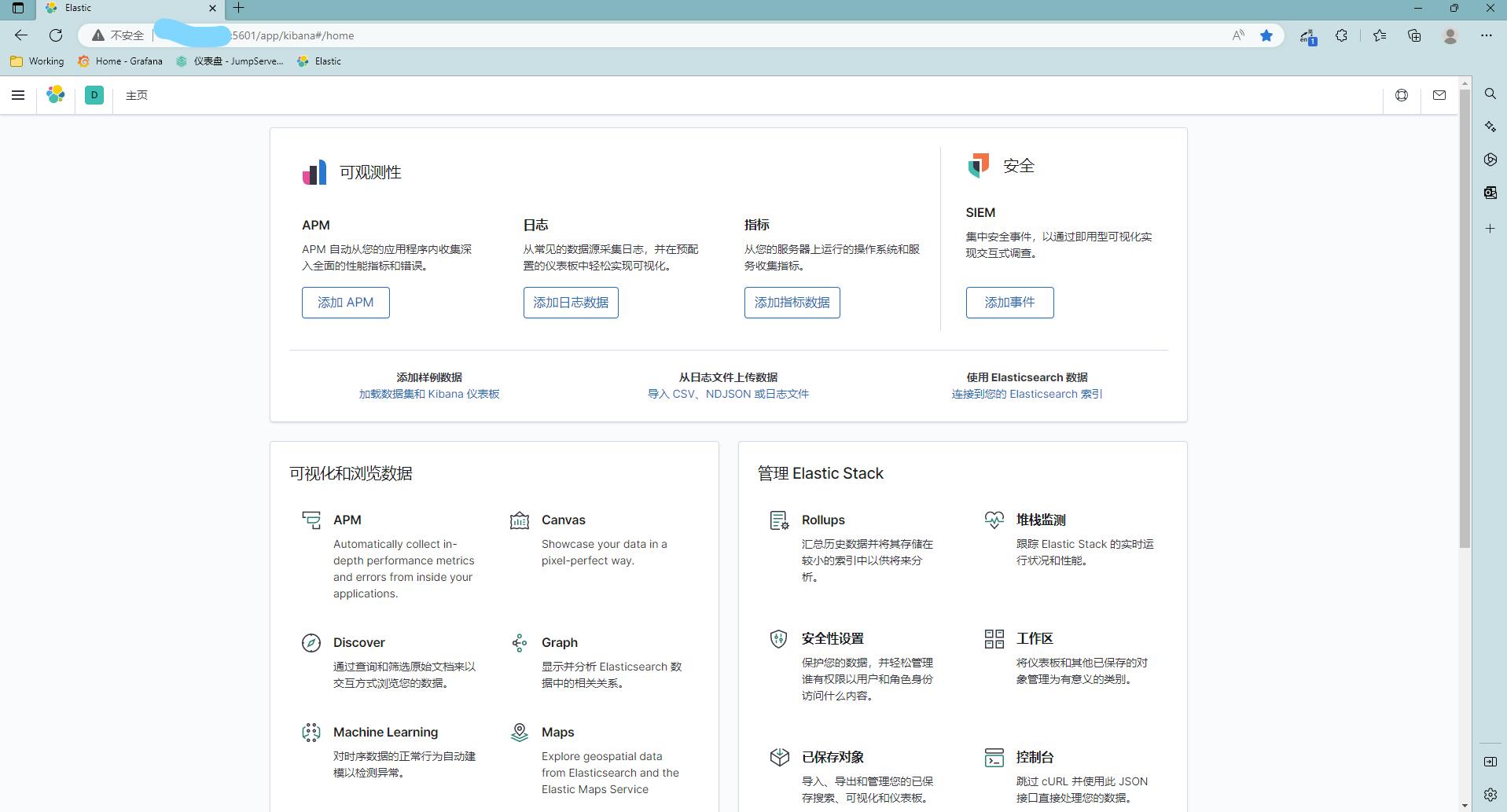Add sidebar app with plus icon
The height and width of the screenshot is (812, 1507).
pyautogui.click(x=1490, y=229)
